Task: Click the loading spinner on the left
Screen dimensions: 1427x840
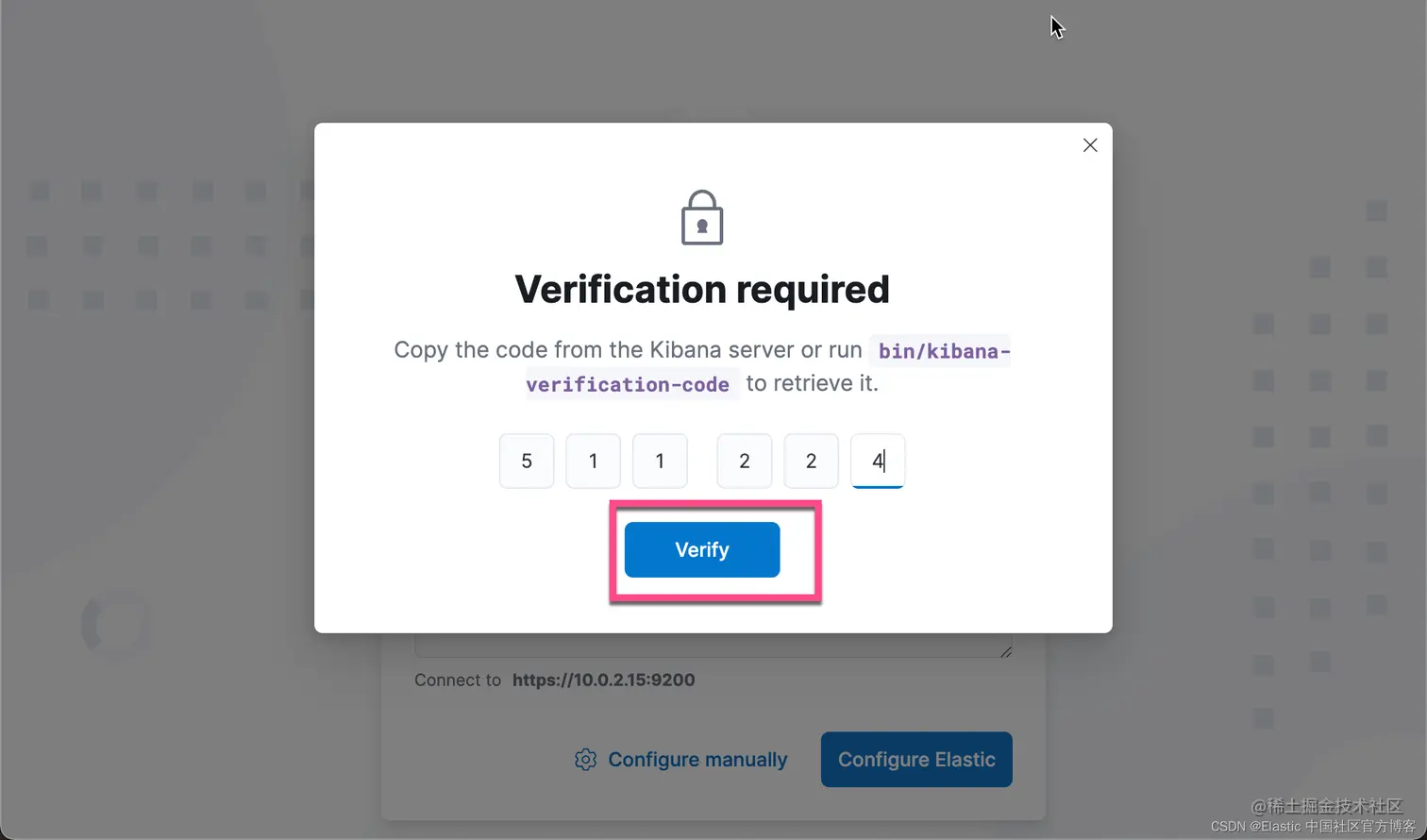Action: [x=116, y=624]
